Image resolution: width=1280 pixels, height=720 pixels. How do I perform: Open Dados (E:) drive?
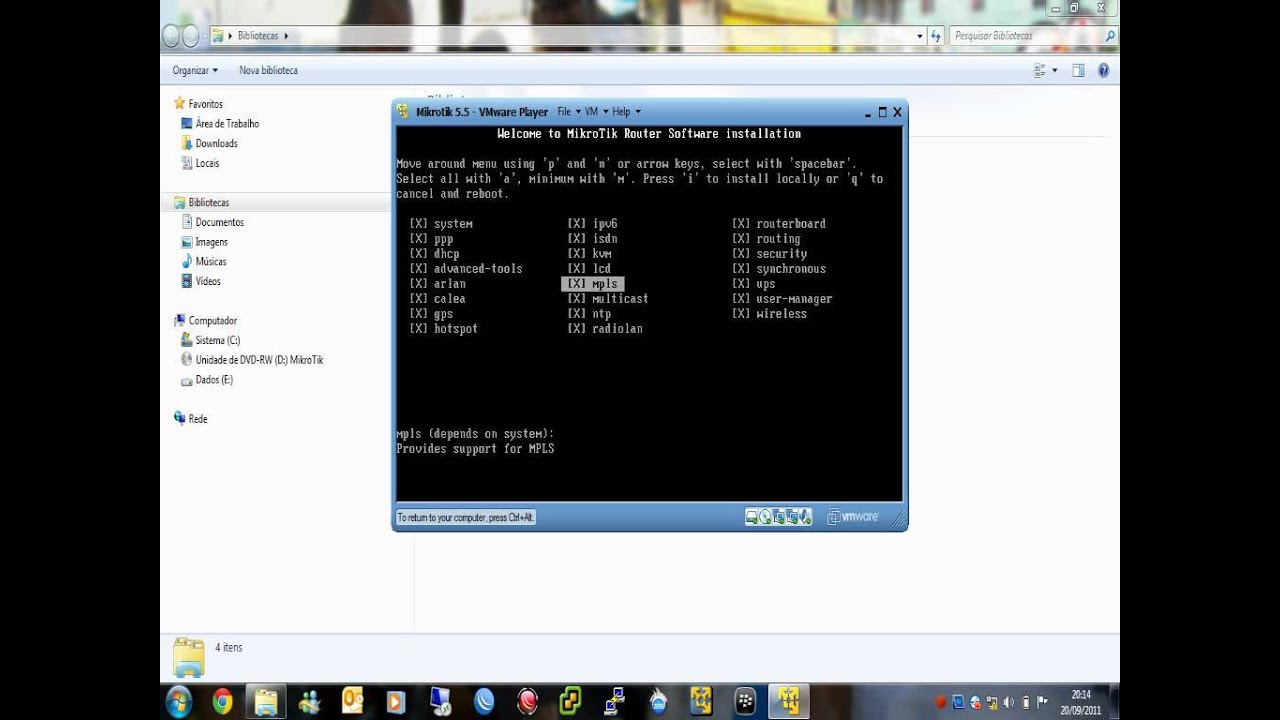[214, 380]
